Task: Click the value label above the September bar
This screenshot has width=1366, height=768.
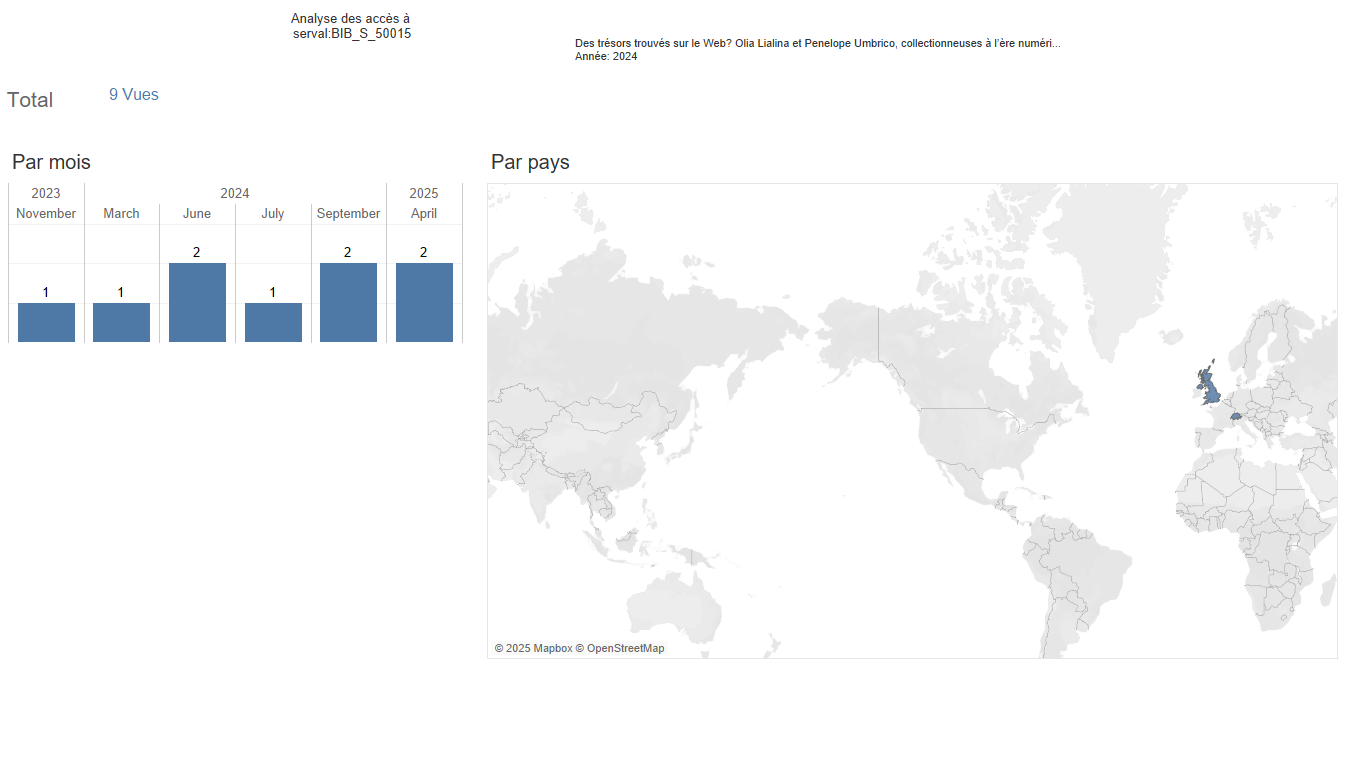Action: point(348,252)
